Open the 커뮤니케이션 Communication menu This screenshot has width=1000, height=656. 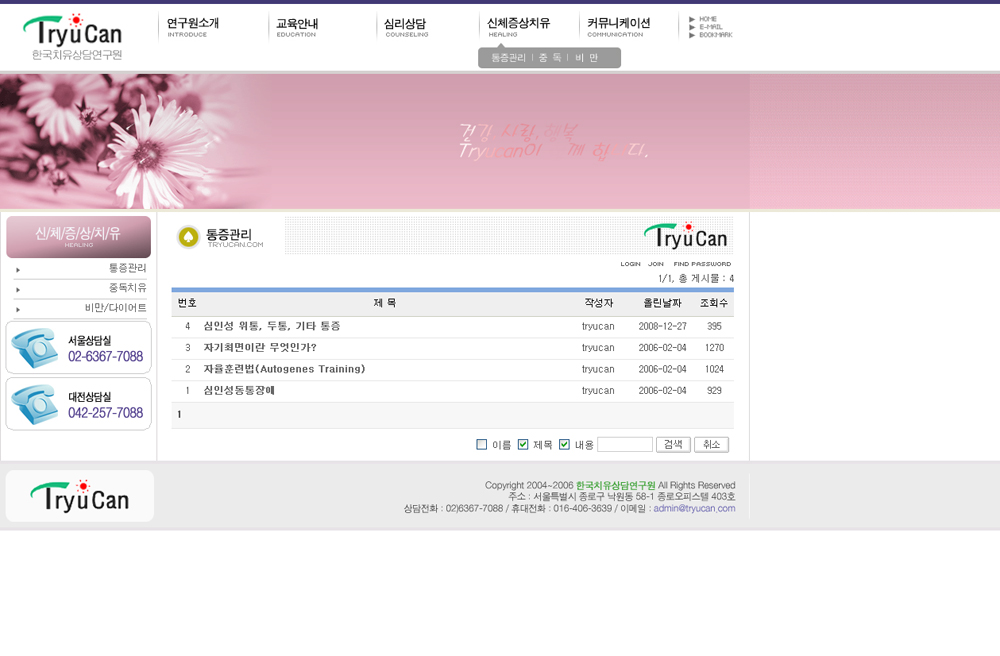(618, 26)
